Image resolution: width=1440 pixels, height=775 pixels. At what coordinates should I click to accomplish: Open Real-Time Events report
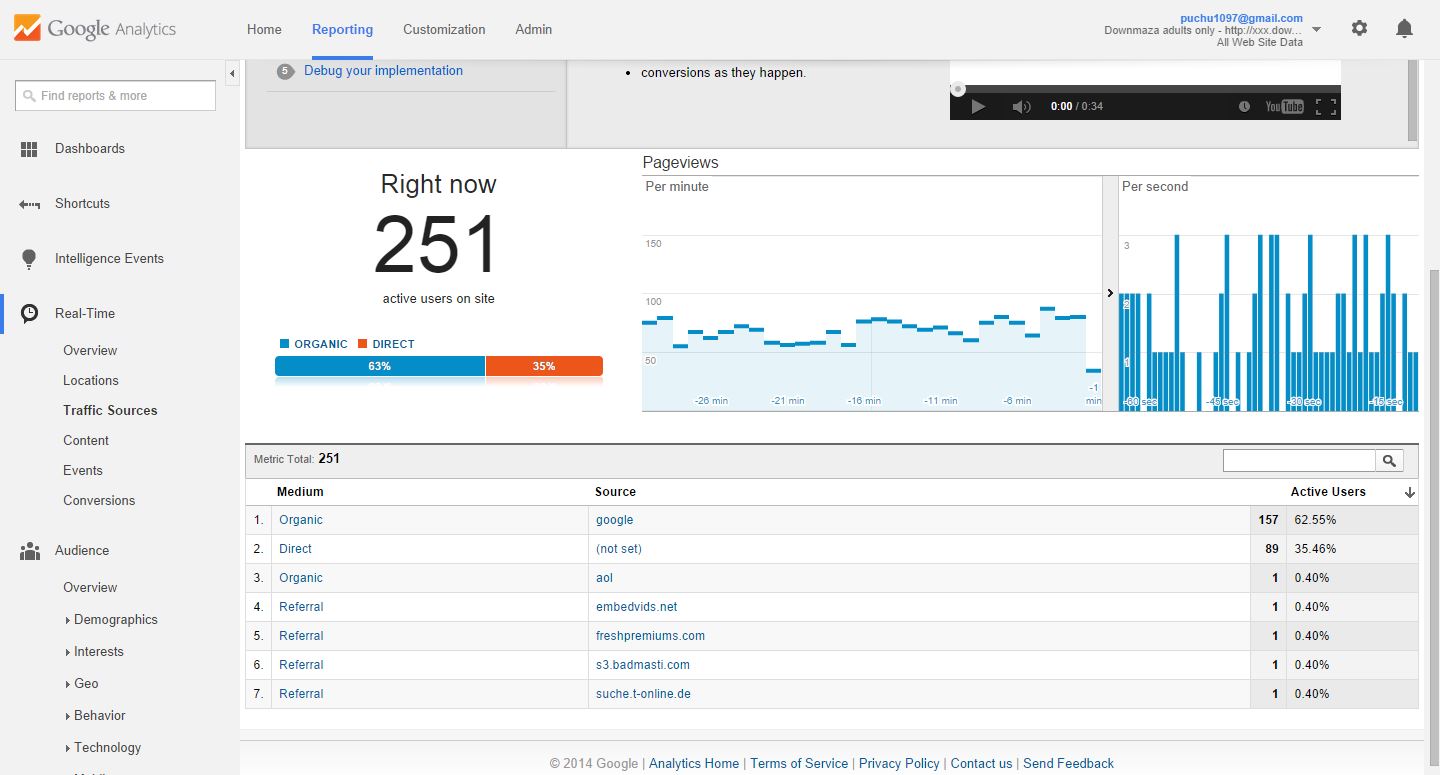click(83, 471)
